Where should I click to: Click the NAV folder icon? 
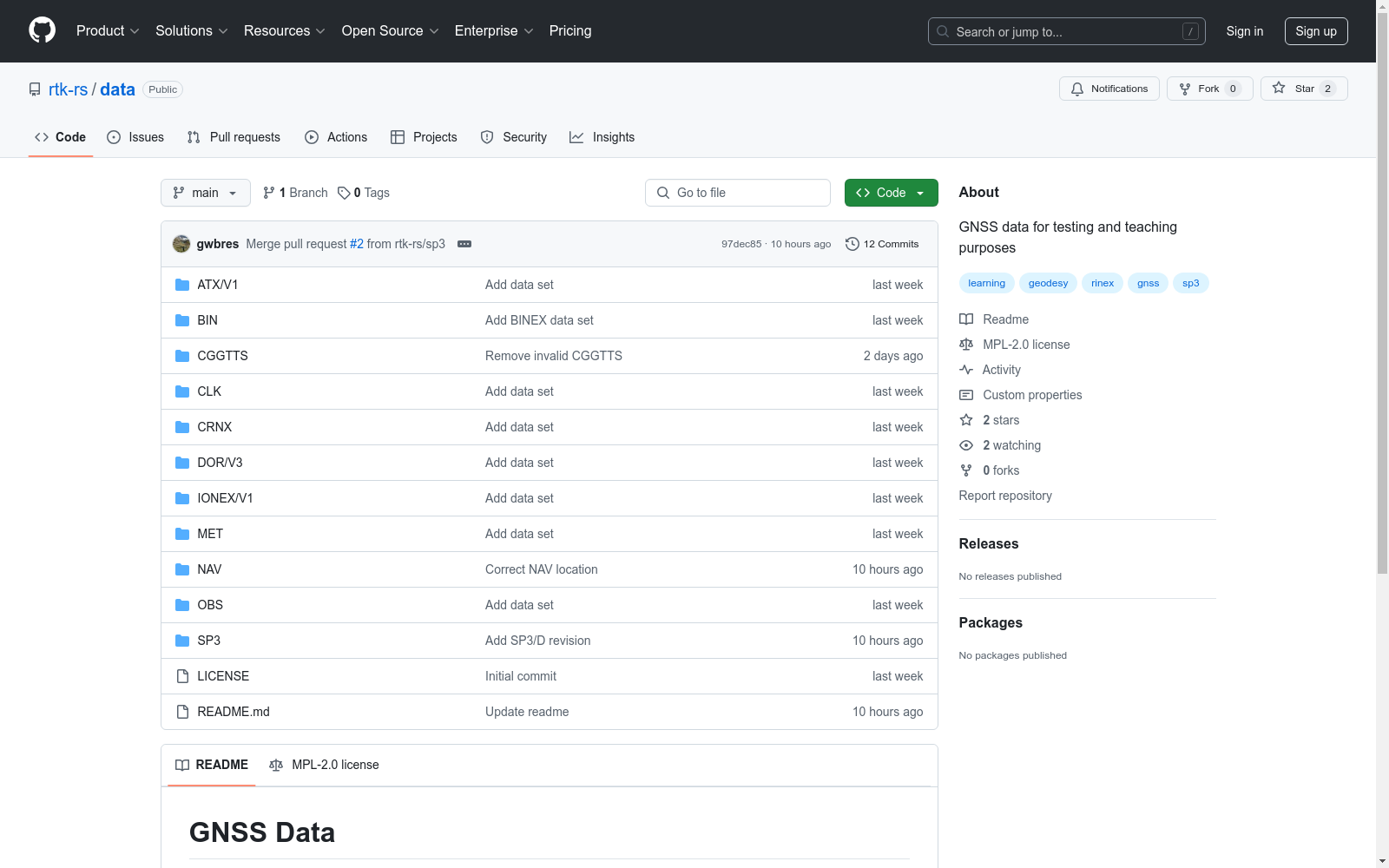[182, 569]
